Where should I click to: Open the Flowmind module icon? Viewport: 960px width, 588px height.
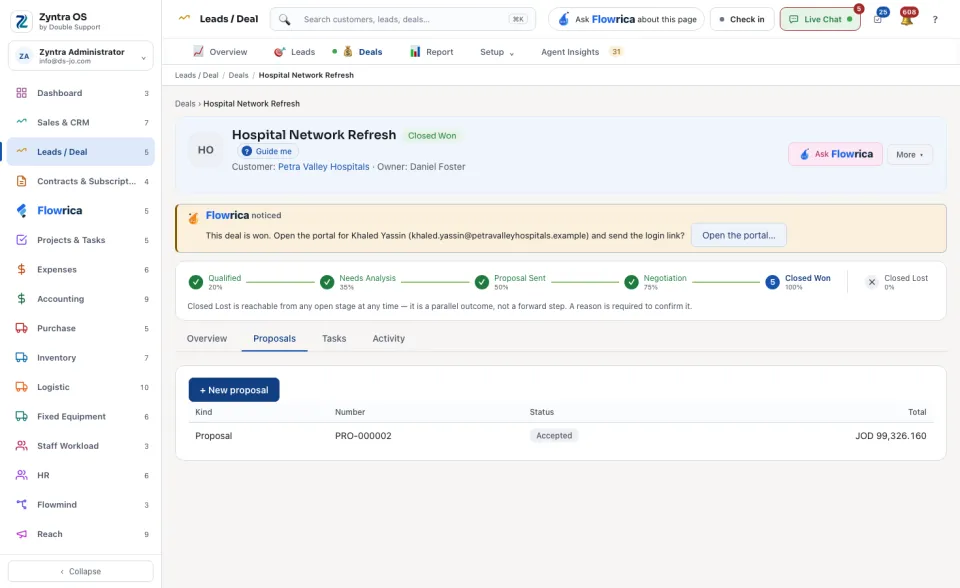click(x=21, y=505)
